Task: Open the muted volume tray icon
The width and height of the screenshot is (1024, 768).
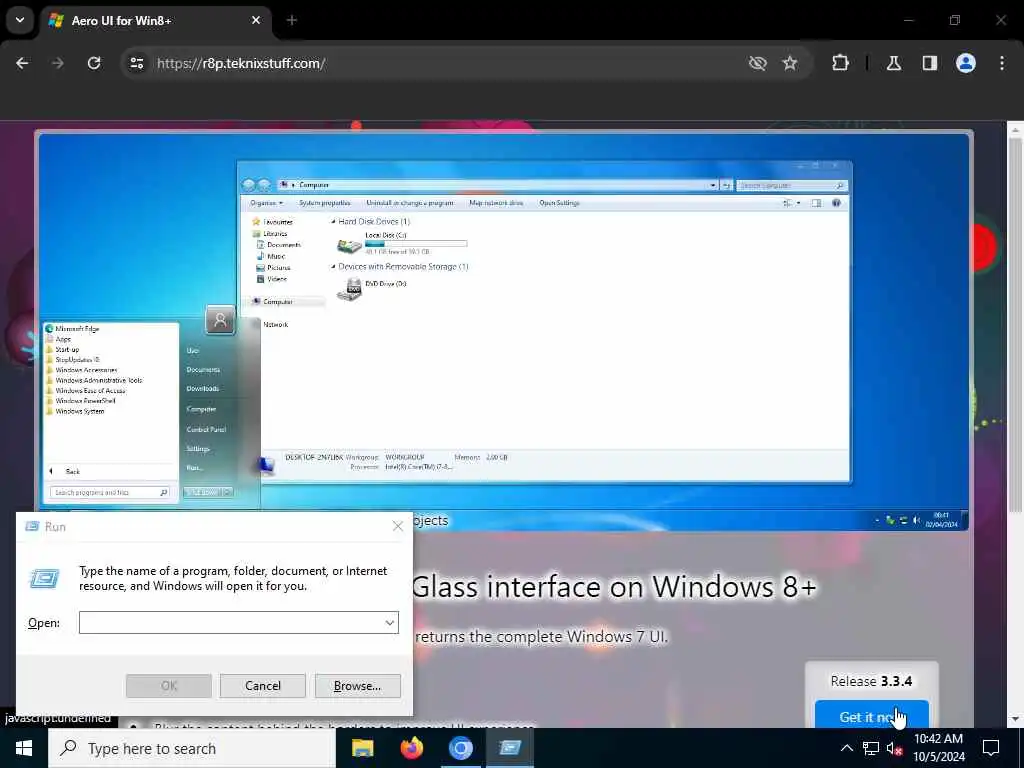Action: tap(895, 748)
